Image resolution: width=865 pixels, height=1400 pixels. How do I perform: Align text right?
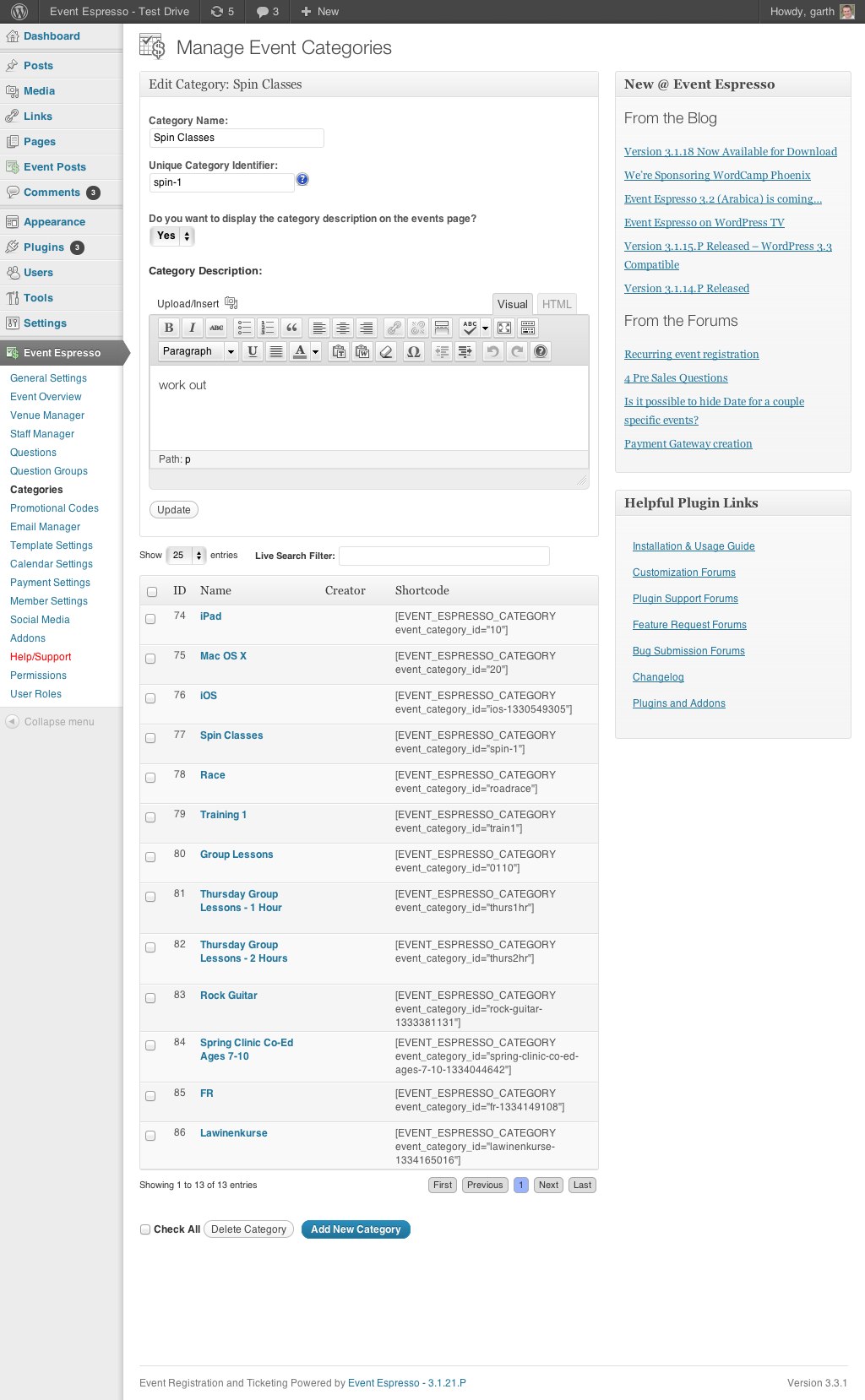click(x=367, y=328)
